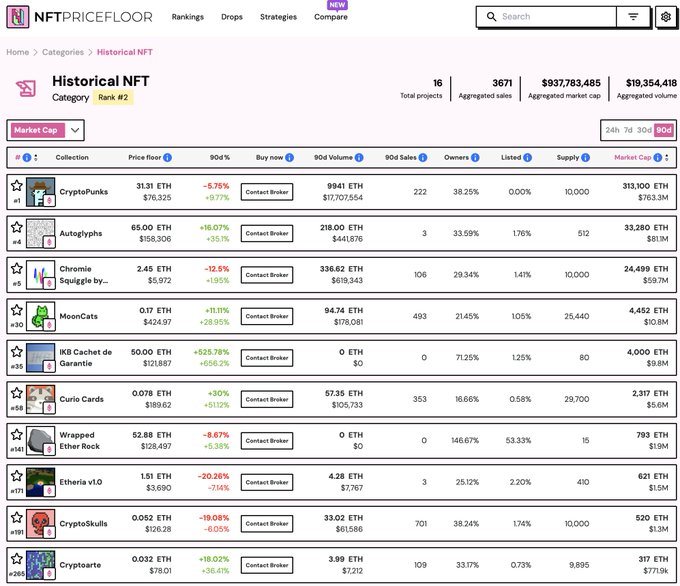
Task: Click the Etheria v1.0 collection name
Action: click(81, 482)
